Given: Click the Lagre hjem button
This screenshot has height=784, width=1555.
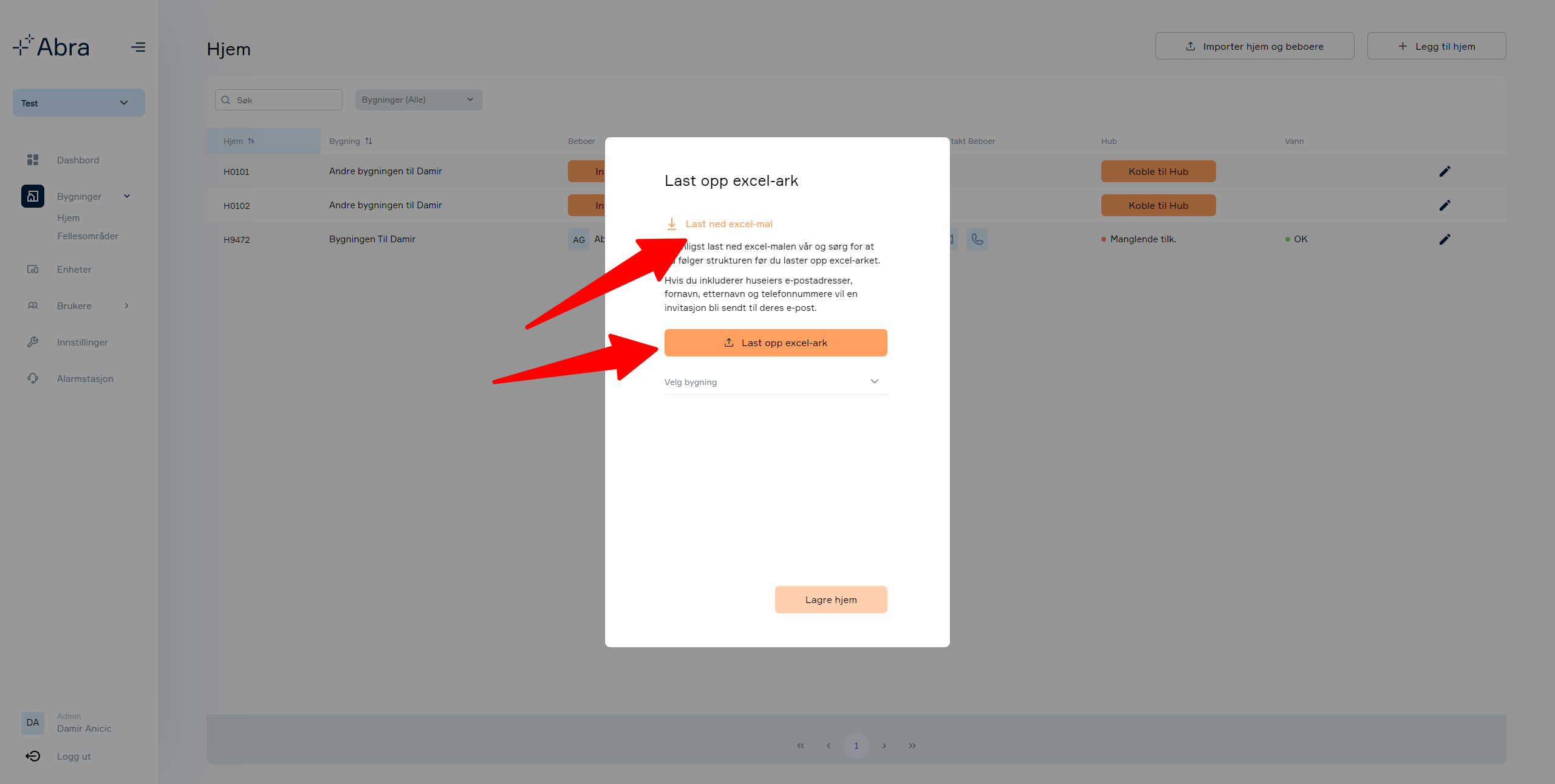Looking at the screenshot, I should (x=831, y=599).
